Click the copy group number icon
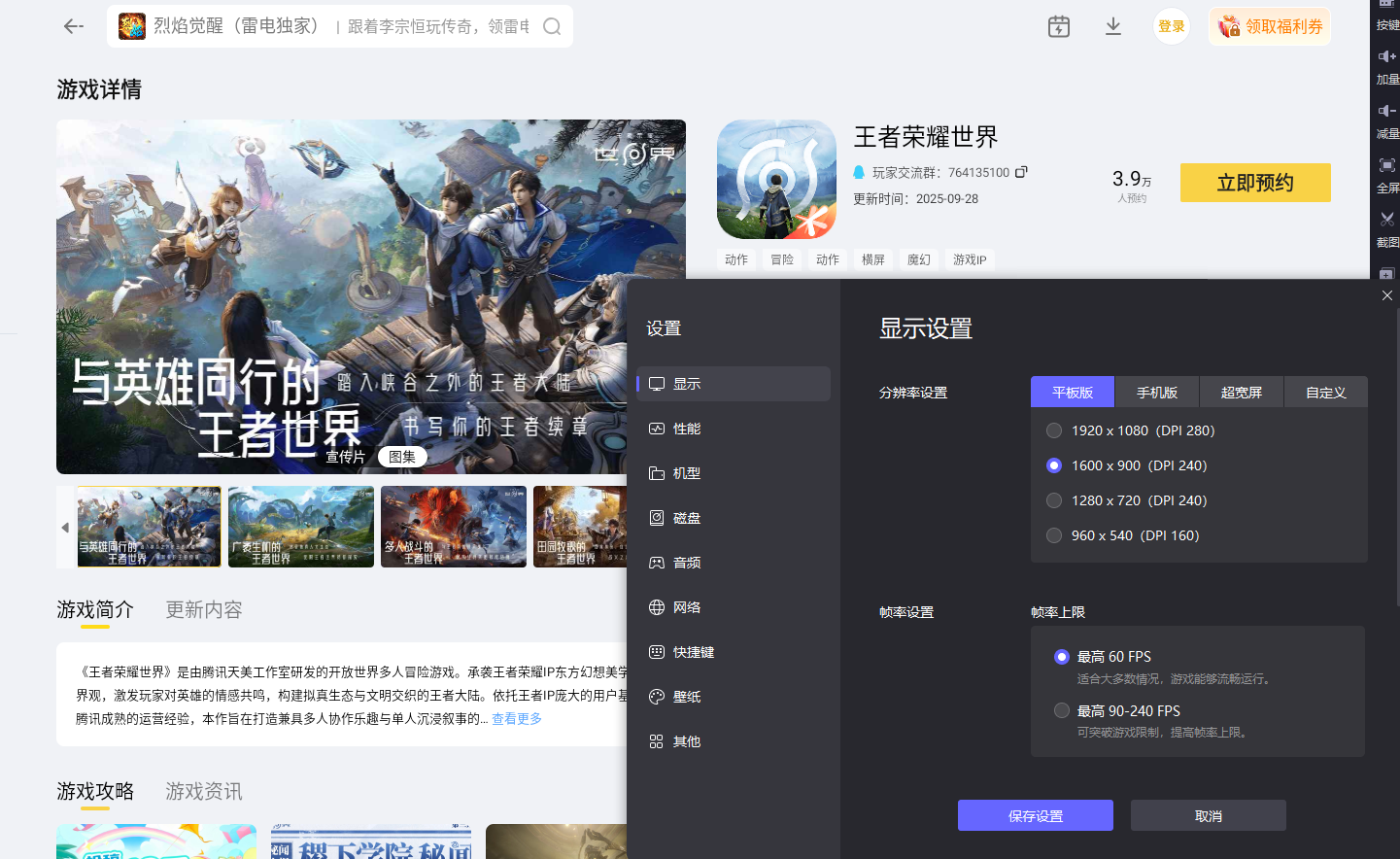The height and width of the screenshot is (859, 1400). (1021, 172)
